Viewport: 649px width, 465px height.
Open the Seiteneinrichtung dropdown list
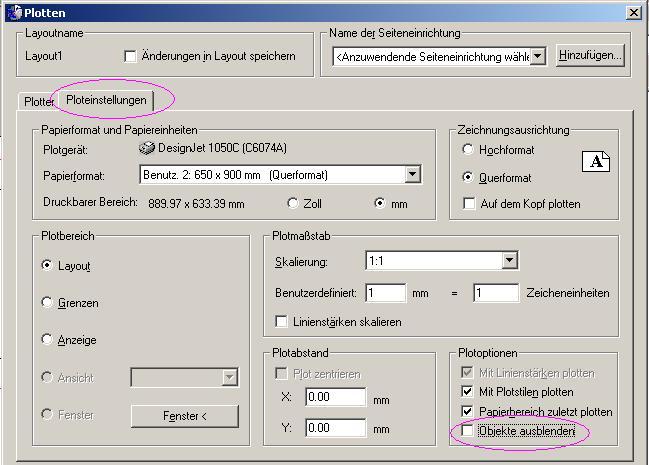pyautogui.click(x=537, y=56)
